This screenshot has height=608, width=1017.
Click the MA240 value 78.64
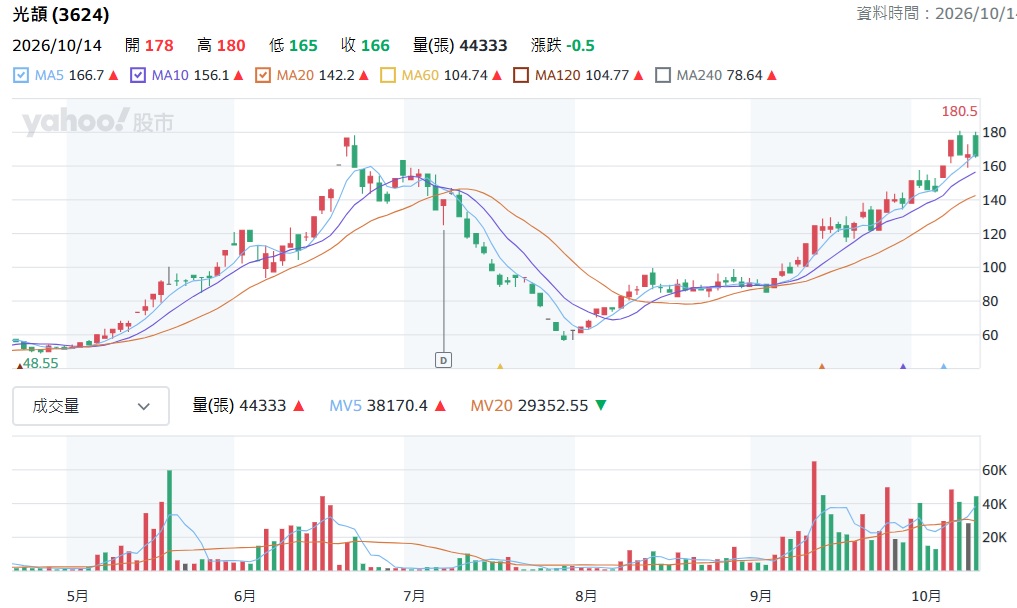pyautogui.click(x=745, y=75)
